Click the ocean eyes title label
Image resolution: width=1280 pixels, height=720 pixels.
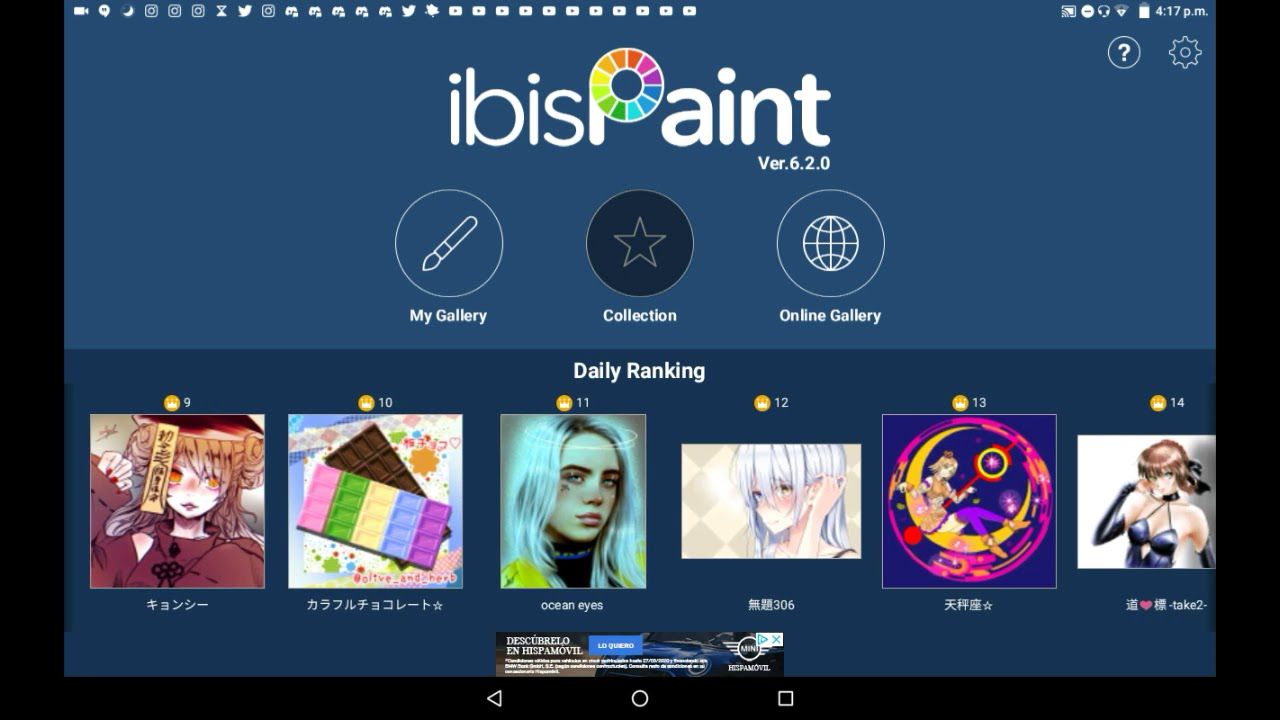click(572, 605)
